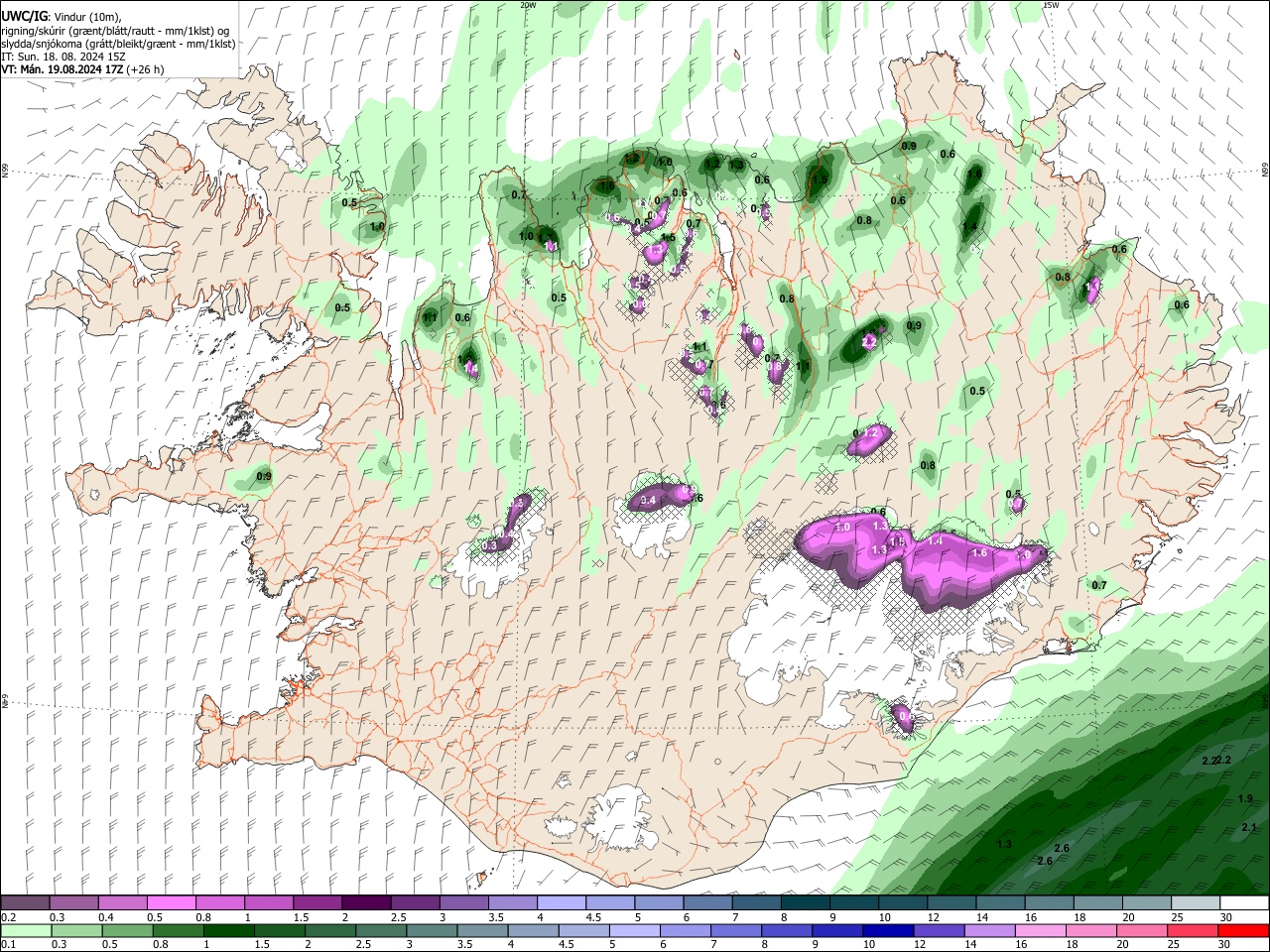The image size is (1270, 952).
Task: Select the bright red swatch ending the lower row
Action: pyautogui.click(x=1244, y=931)
